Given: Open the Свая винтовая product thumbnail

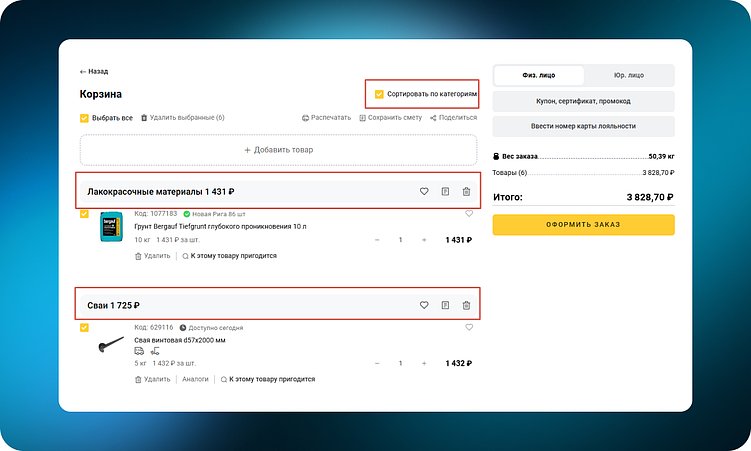Looking at the screenshot, I should [x=111, y=345].
